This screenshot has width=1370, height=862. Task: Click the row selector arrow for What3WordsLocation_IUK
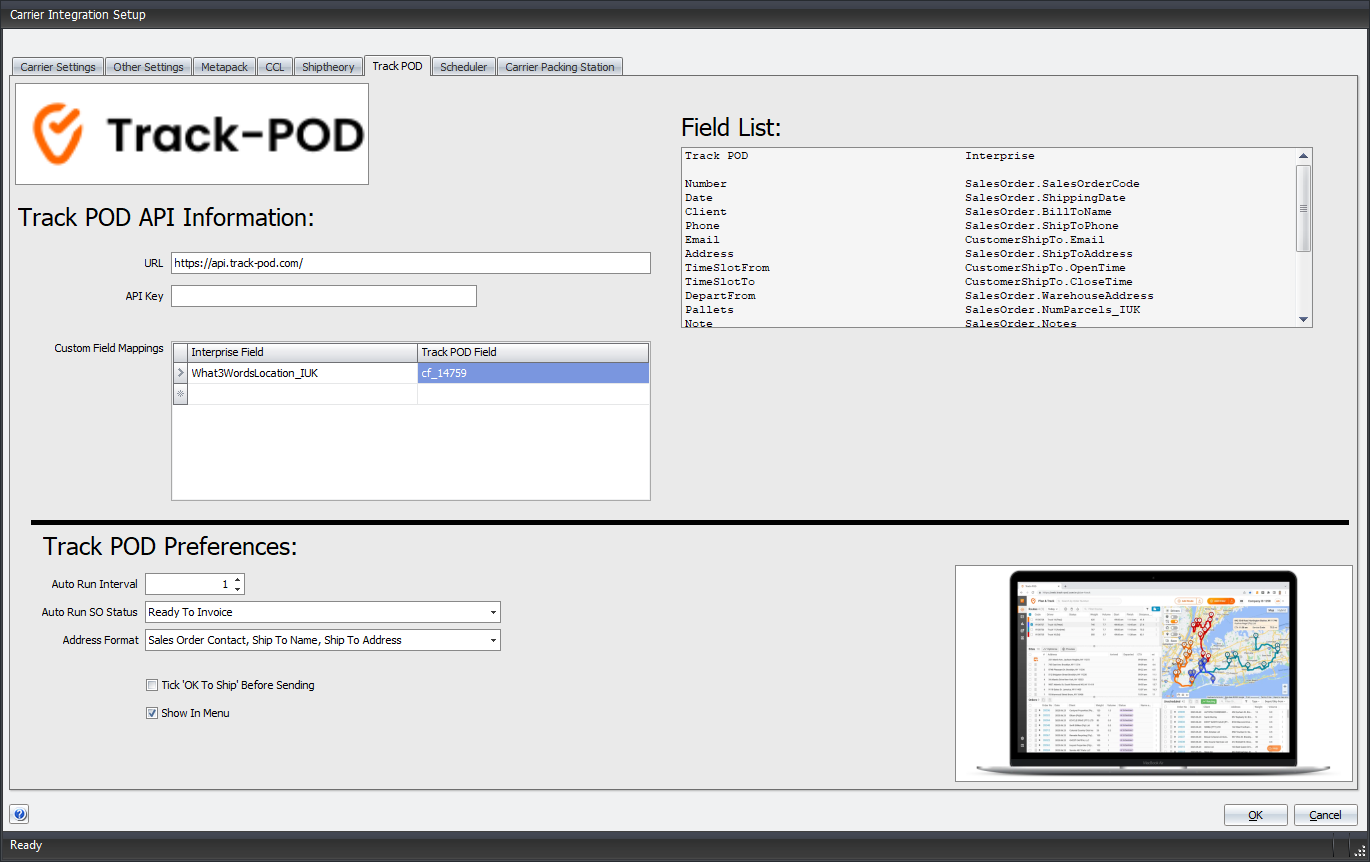pyautogui.click(x=180, y=373)
